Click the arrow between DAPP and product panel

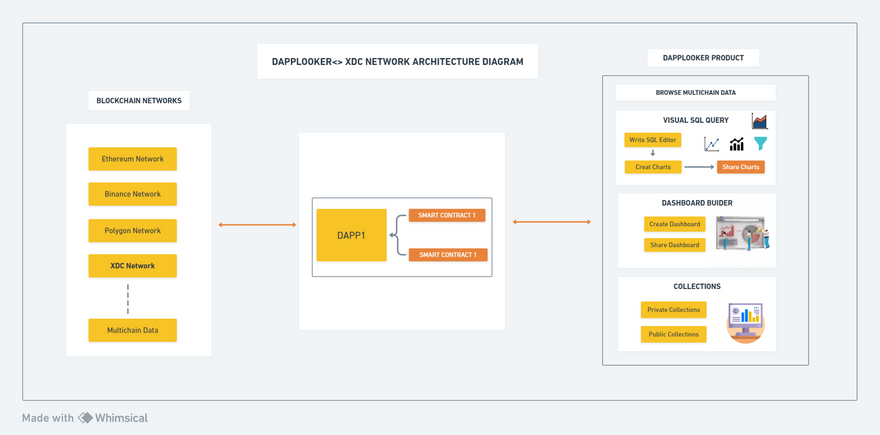pyautogui.click(x=552, y=222)
